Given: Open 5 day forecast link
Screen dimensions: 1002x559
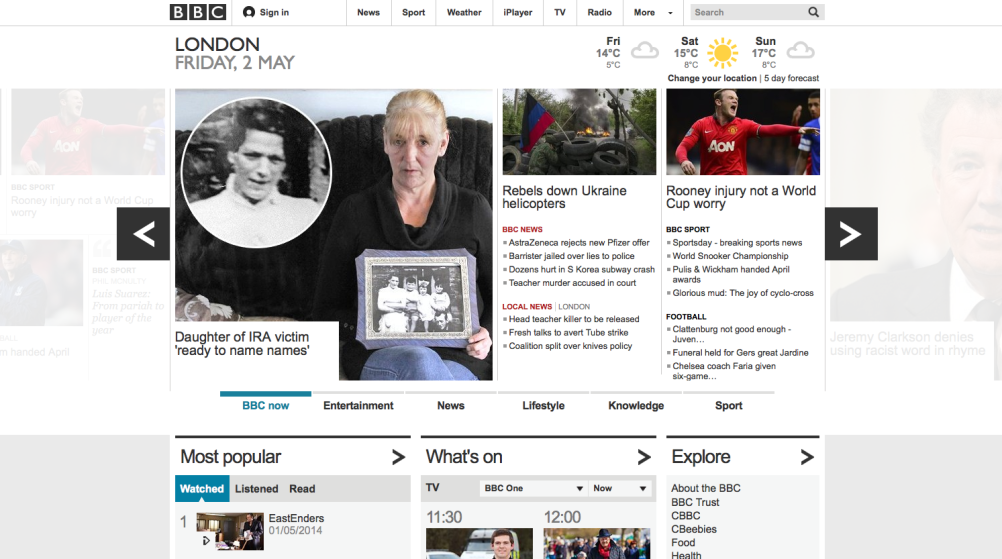Looking at the screenshot, I should 791,78.
